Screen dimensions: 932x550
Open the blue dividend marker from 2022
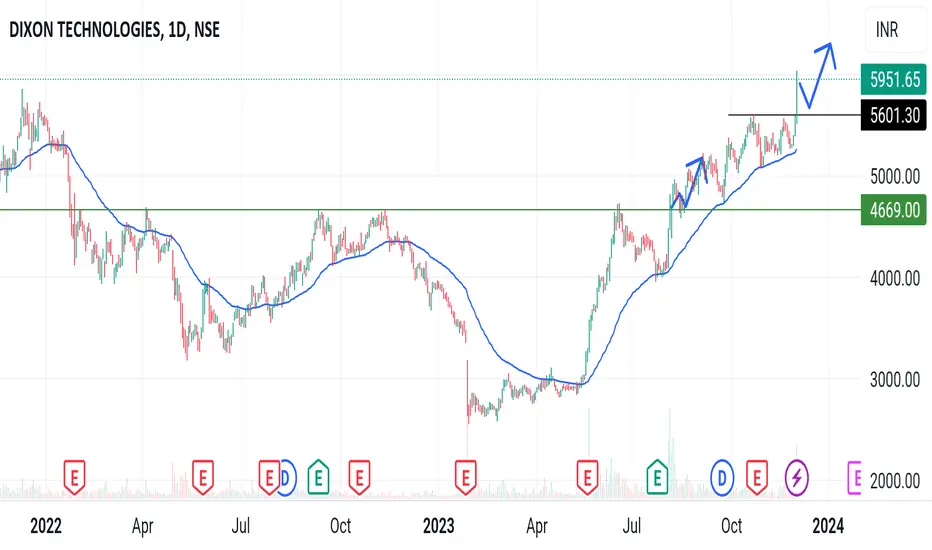coord(287,477)
